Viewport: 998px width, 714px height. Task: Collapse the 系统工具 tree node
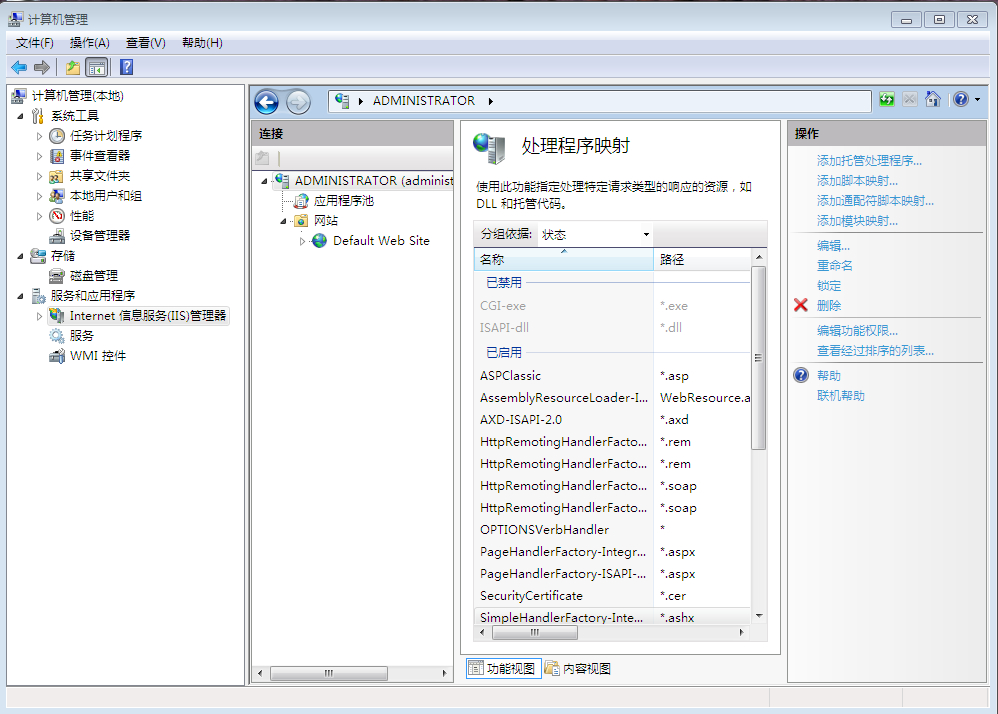(x=20, y=116)
